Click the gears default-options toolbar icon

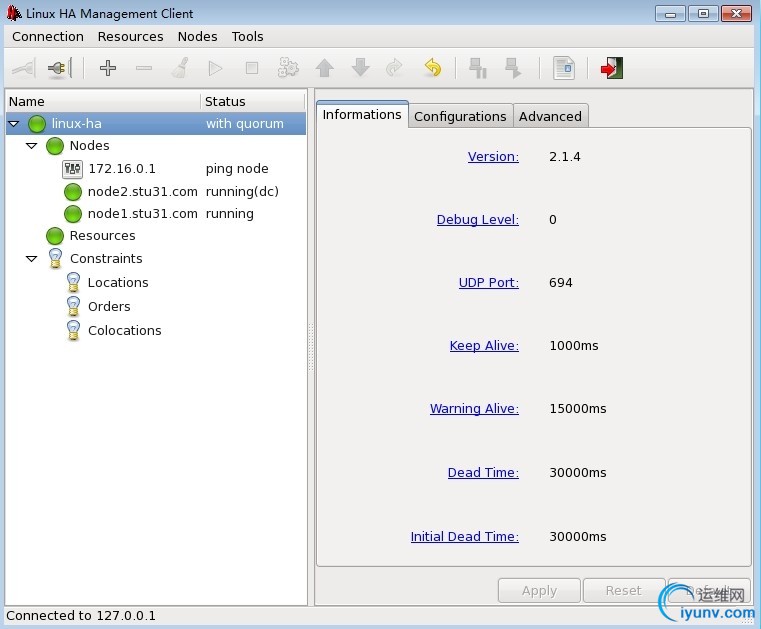pos(288,68)
